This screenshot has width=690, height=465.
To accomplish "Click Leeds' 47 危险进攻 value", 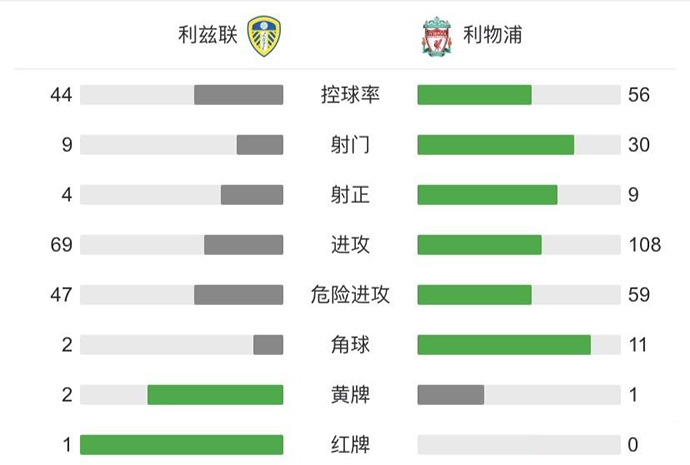I will click(x=62, y=295).
